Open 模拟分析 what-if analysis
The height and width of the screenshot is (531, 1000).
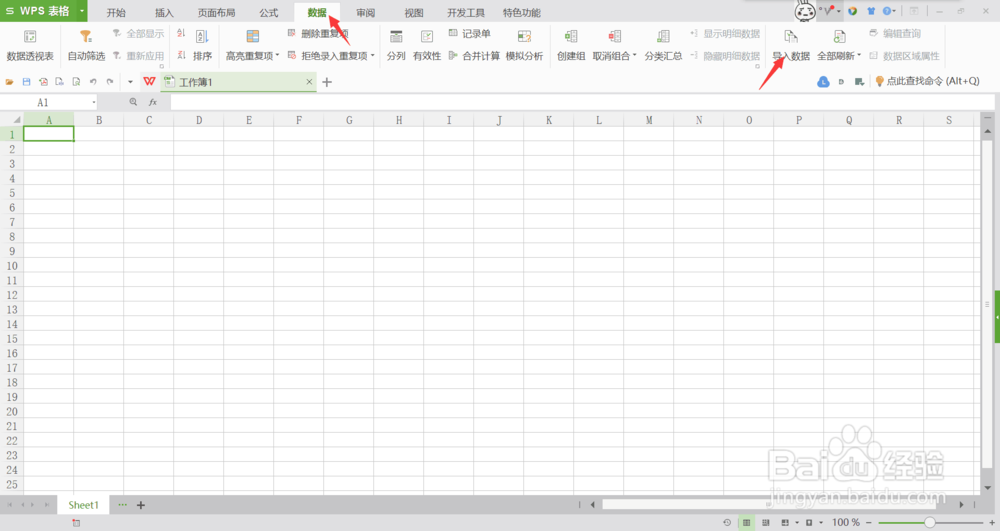[x=524, y=45]
